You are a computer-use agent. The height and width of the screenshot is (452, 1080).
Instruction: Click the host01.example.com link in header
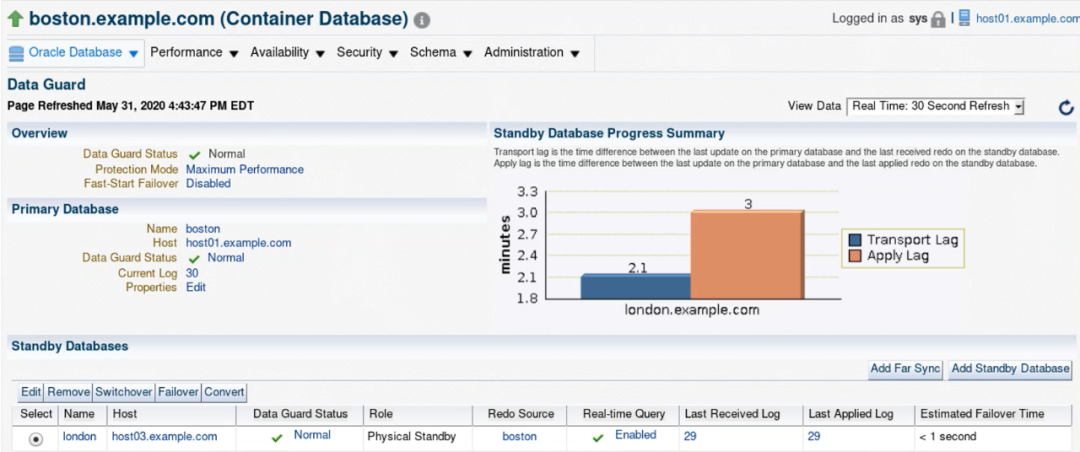pos(1028,19)
